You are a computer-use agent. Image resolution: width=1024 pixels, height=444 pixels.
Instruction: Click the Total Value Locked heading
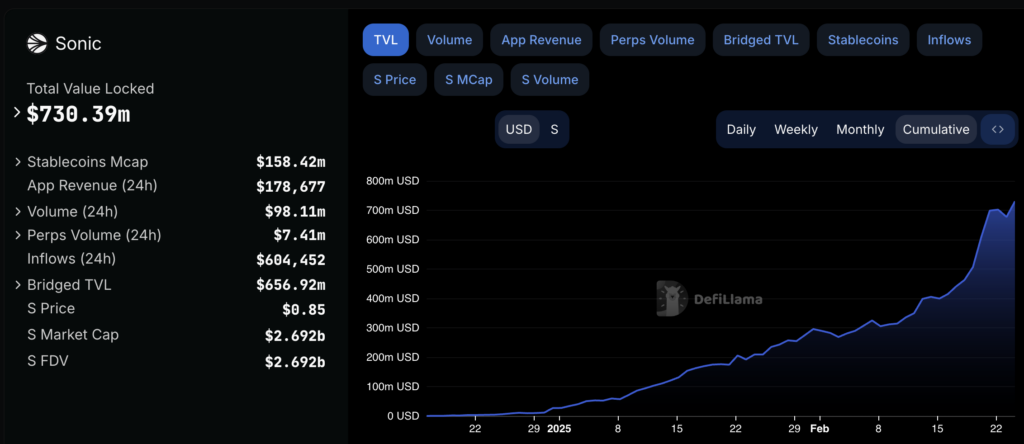(x=90, y=88)
